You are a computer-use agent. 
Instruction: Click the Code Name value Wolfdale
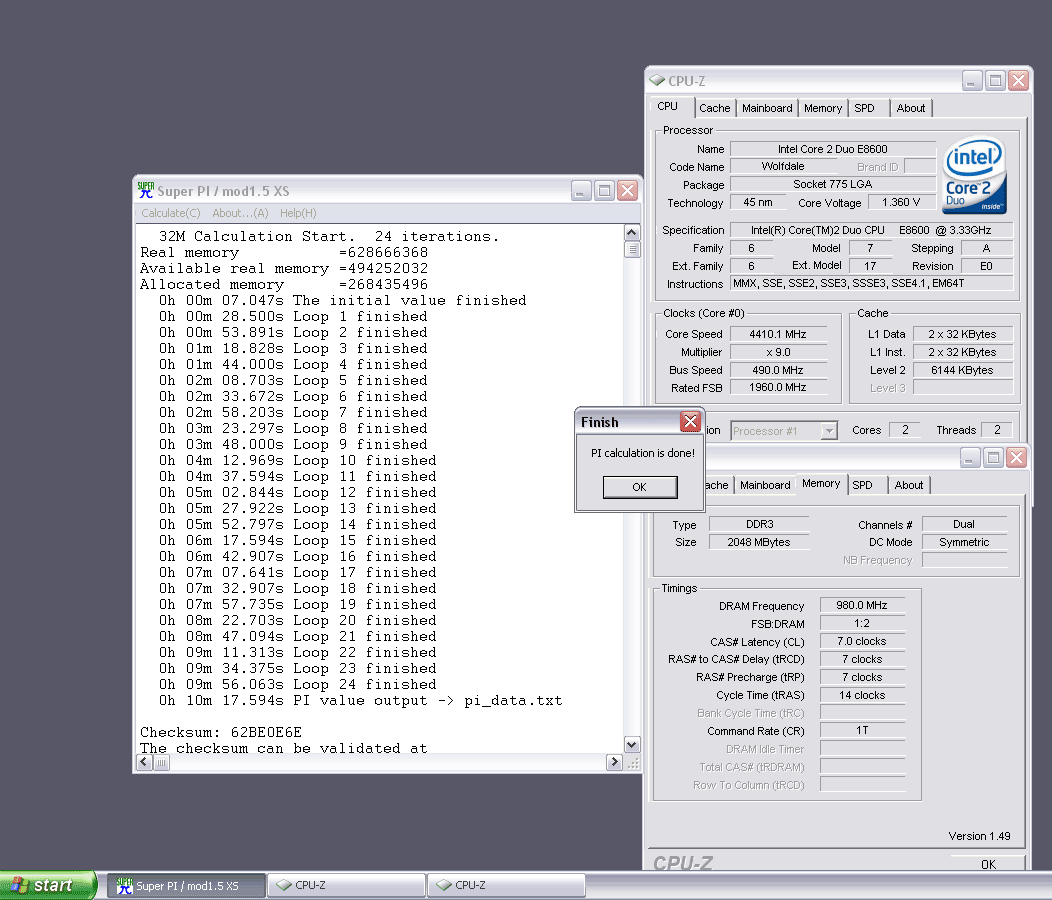click(782, 166)
